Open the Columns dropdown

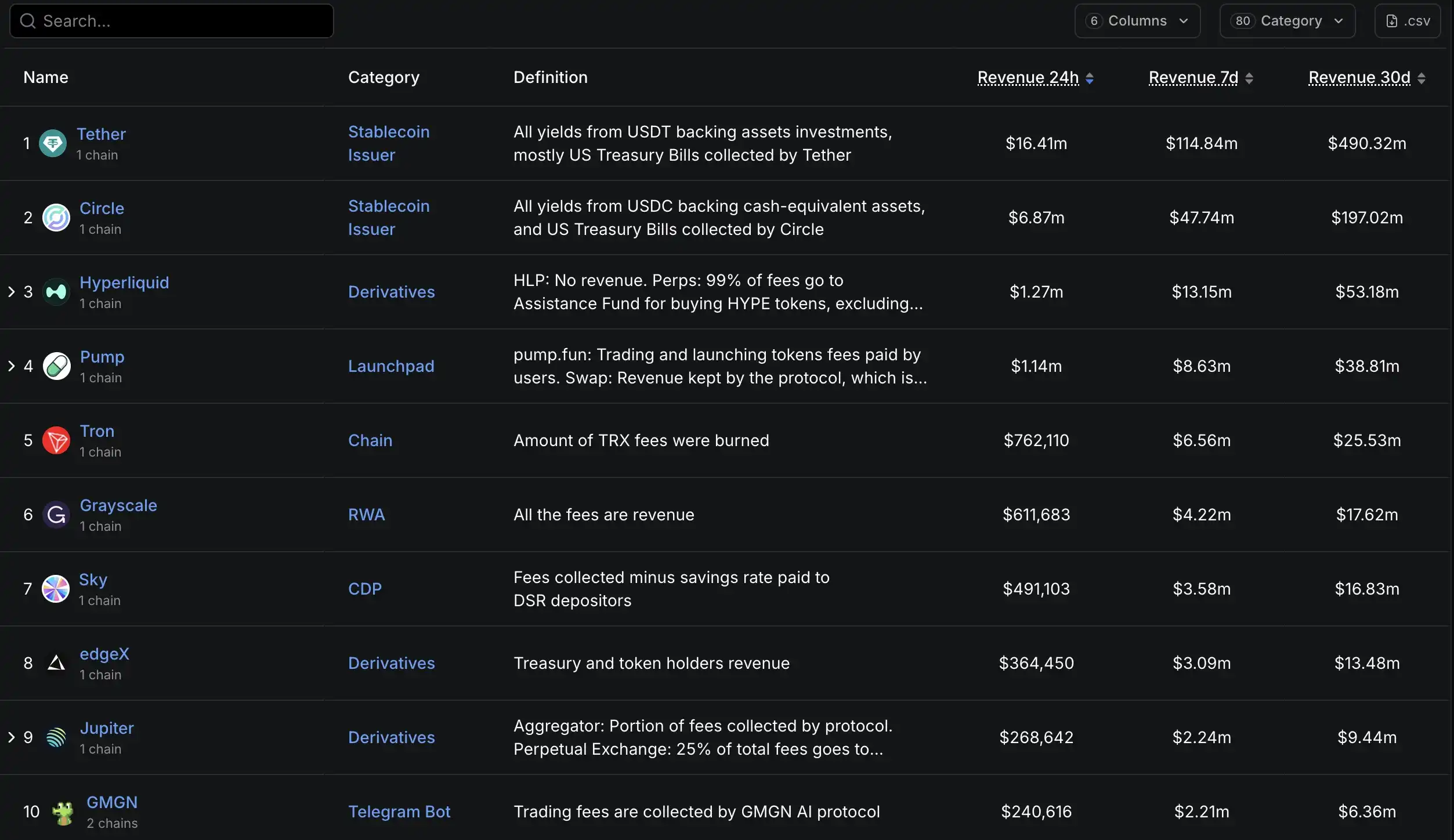(1137, 21)
